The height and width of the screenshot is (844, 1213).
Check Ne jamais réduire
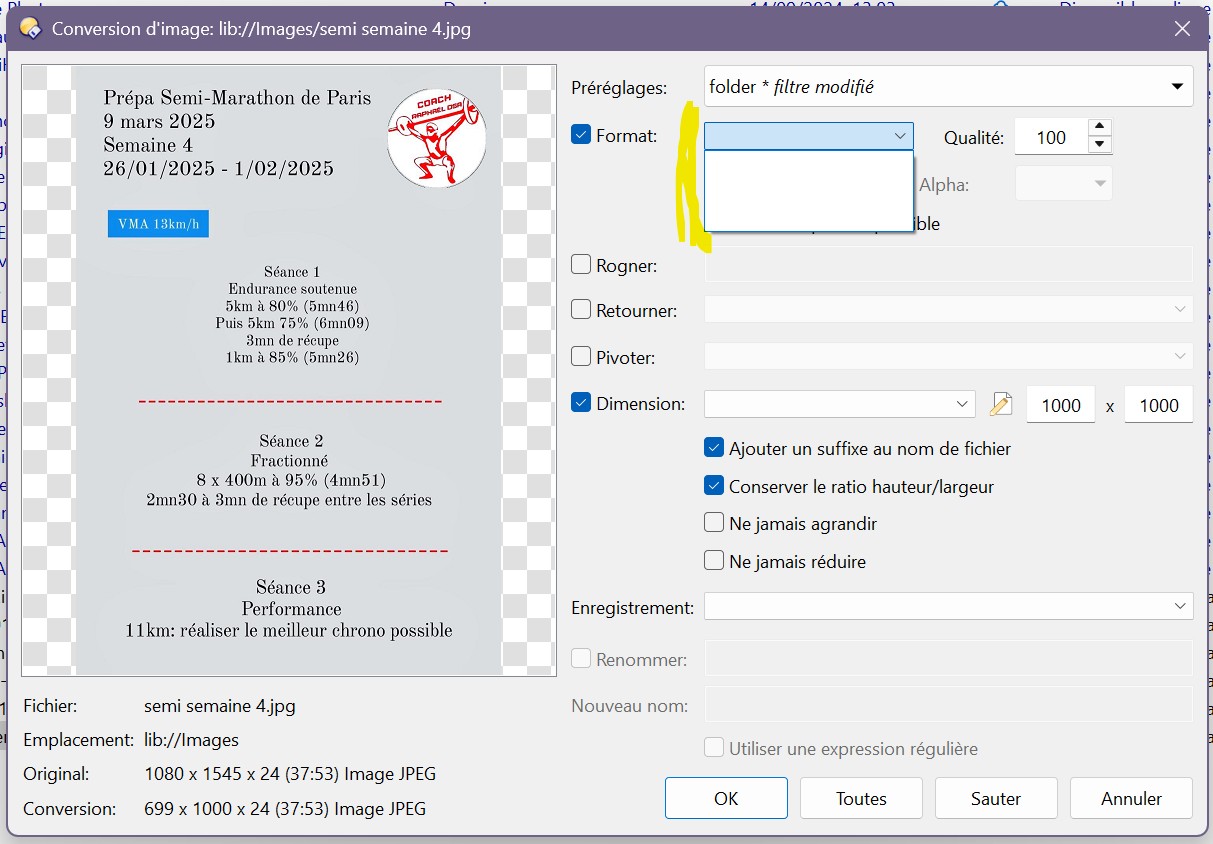click(x=714, y=560)
